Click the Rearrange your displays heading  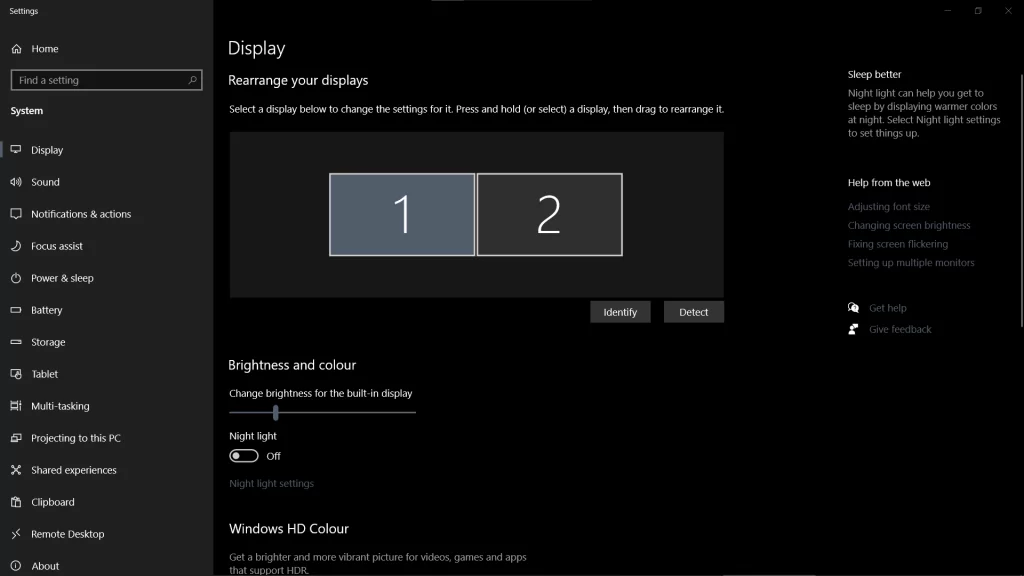point(298,80)
